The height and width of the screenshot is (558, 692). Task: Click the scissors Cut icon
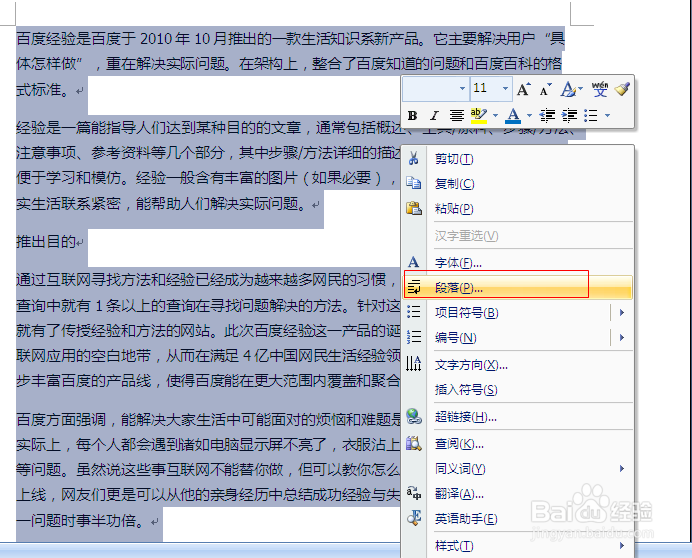[414, 158]
